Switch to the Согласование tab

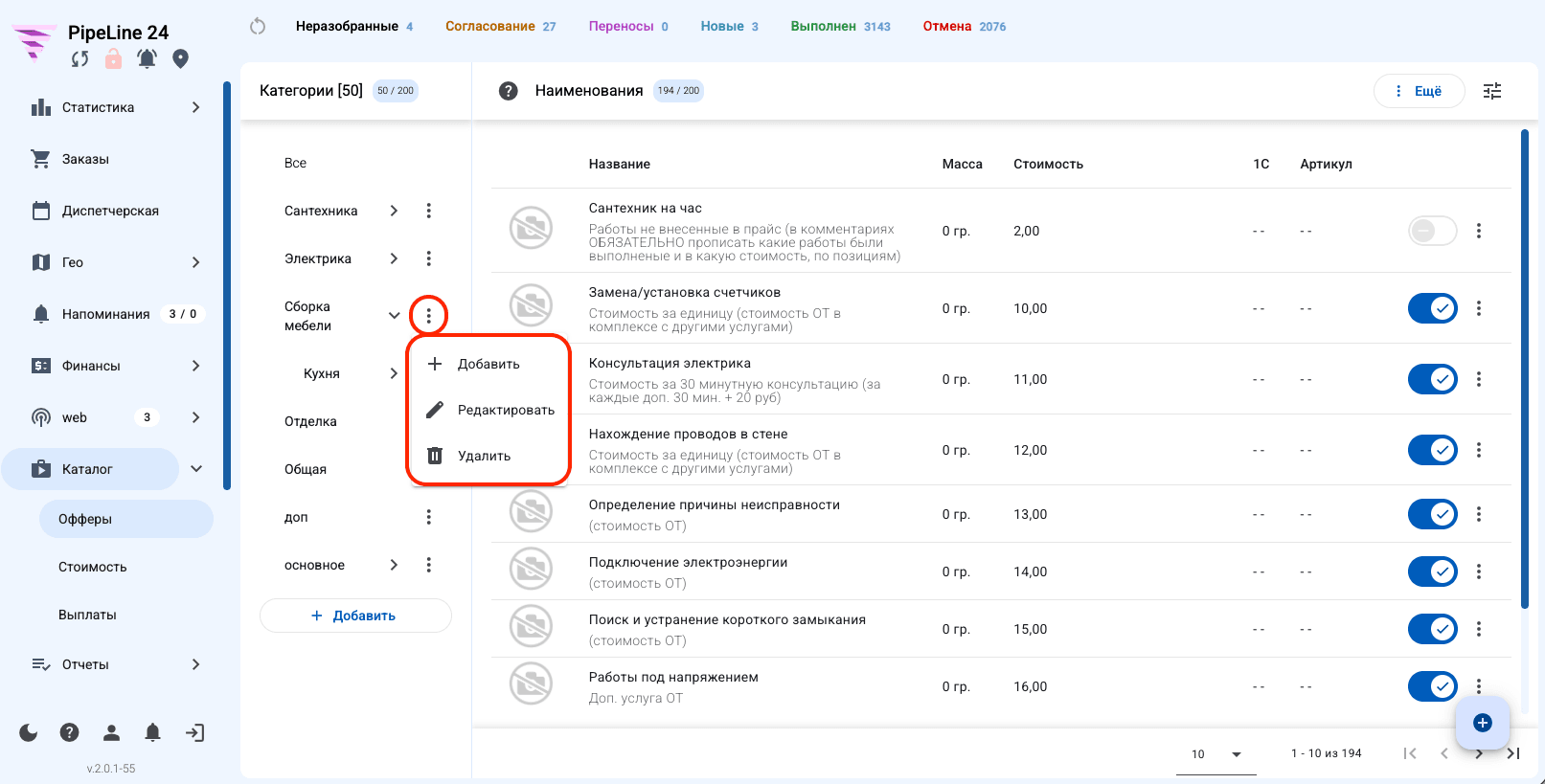coord(500,26)
